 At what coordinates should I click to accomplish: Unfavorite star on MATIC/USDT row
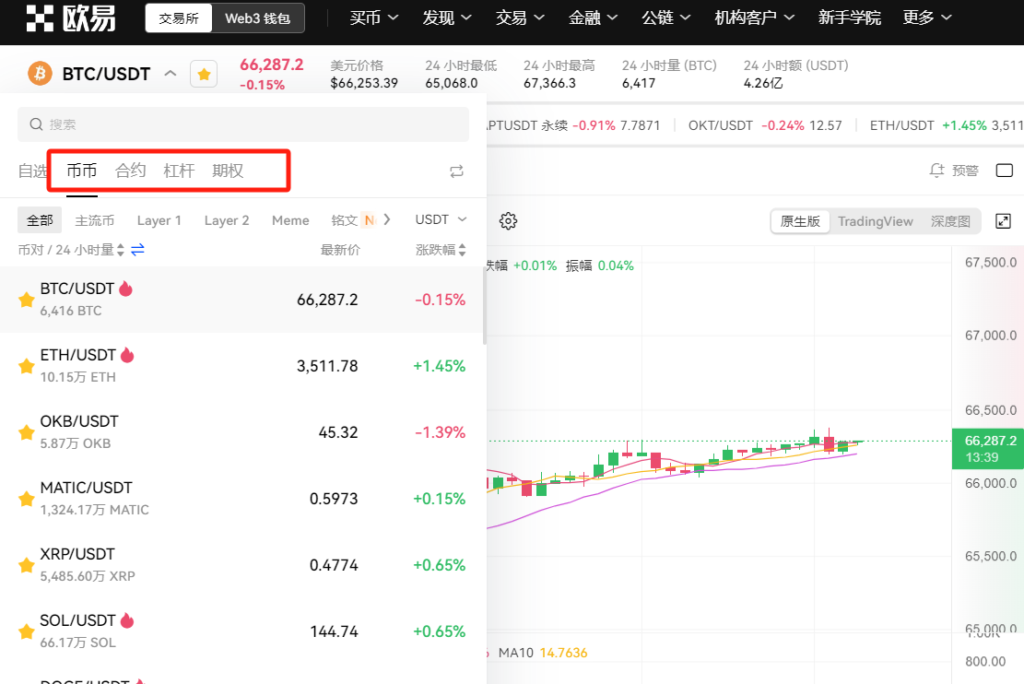click(x=26, y=499)
